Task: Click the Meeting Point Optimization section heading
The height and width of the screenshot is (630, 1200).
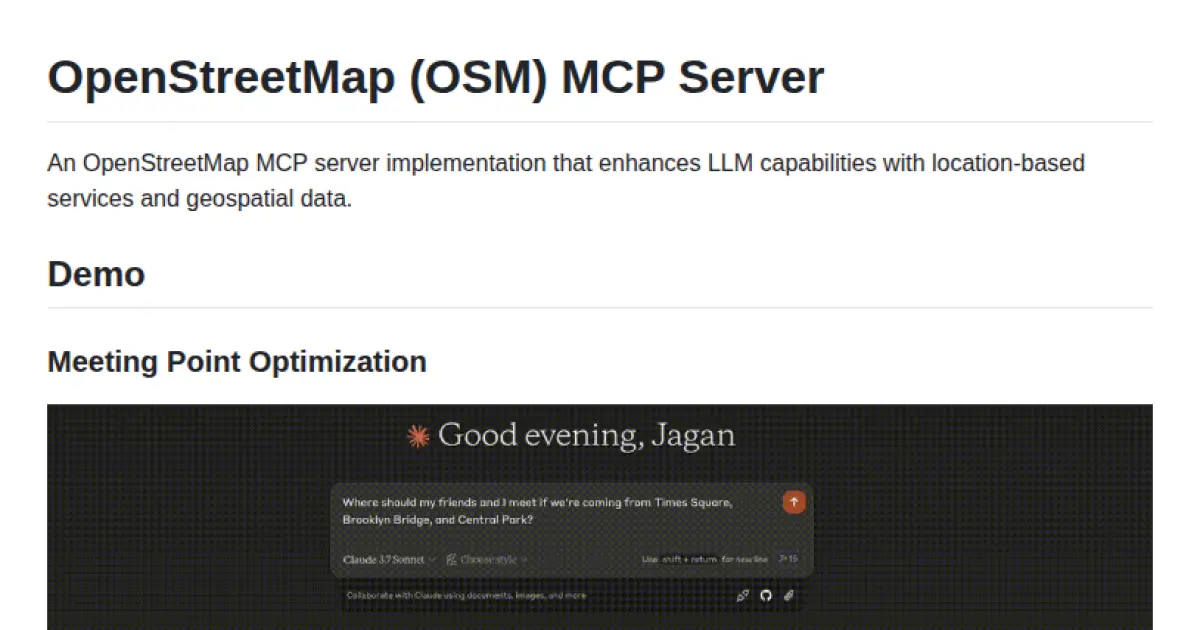Action: click(236, 362)
